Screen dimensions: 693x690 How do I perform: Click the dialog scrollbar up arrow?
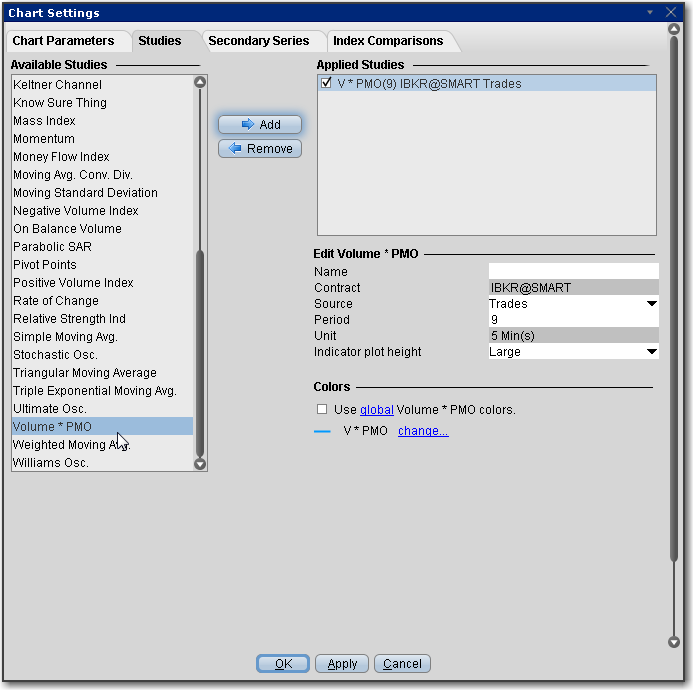673,29
